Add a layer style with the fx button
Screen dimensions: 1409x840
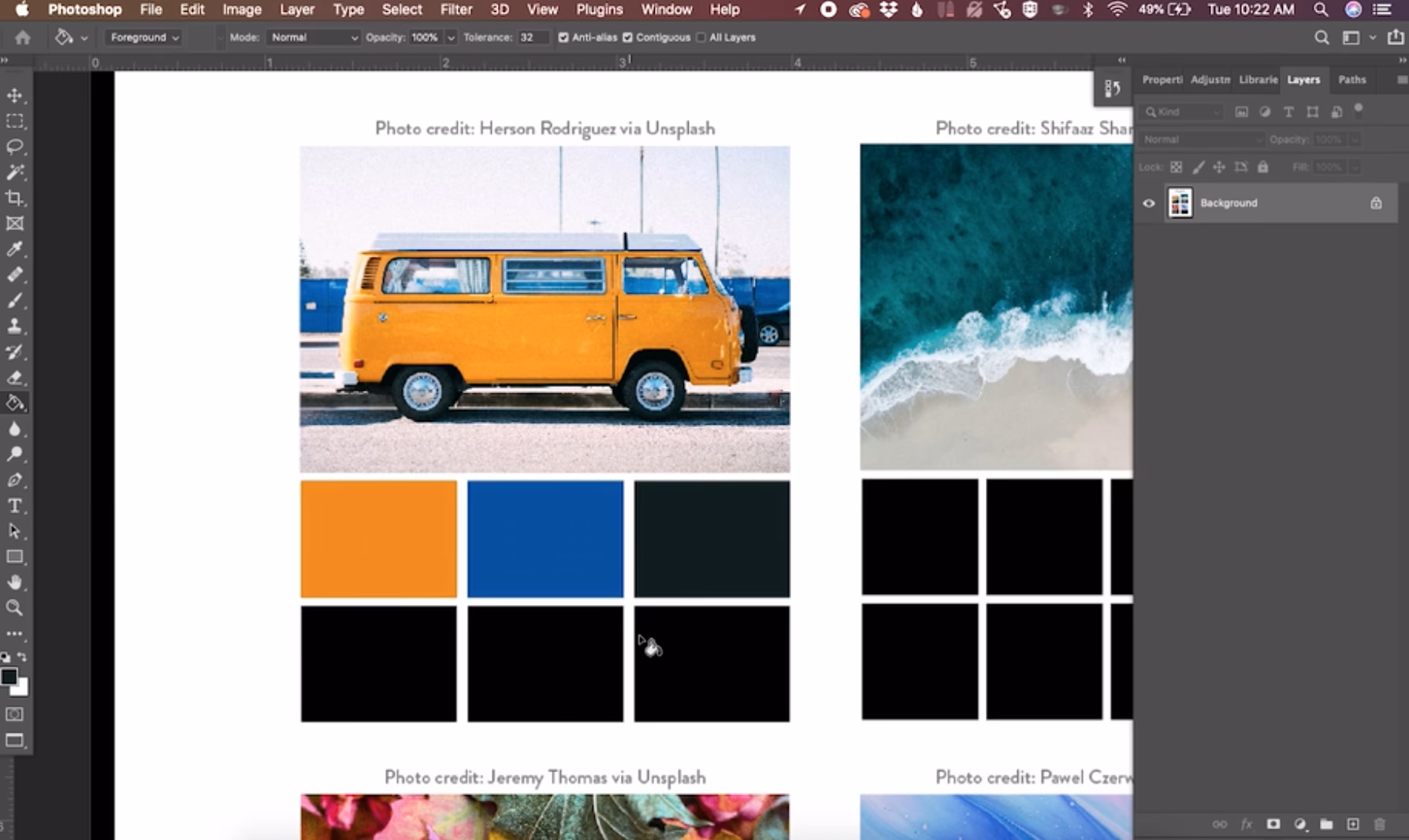(x=1246, y=823)
